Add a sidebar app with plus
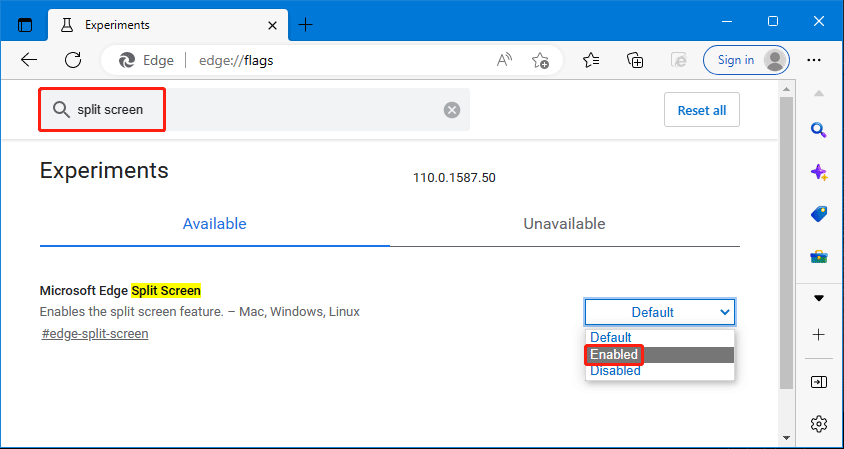 819,335
